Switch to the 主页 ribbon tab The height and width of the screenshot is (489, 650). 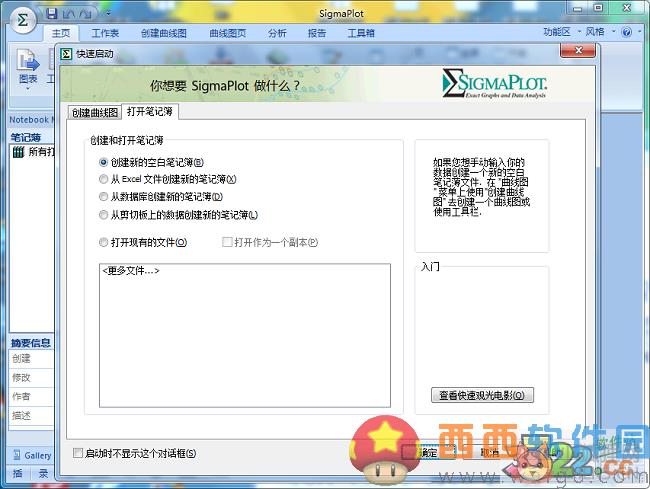point(61,33)
